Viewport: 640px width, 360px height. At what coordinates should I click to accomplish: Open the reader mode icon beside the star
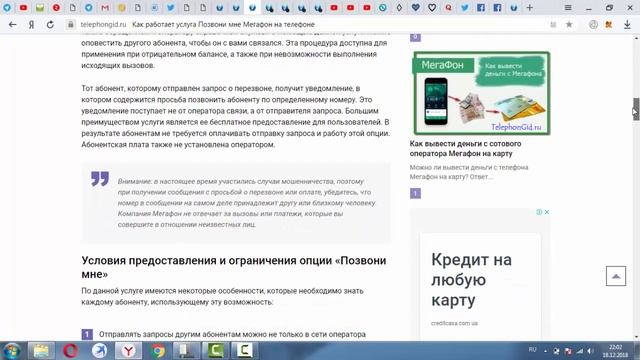click(553, 24)
